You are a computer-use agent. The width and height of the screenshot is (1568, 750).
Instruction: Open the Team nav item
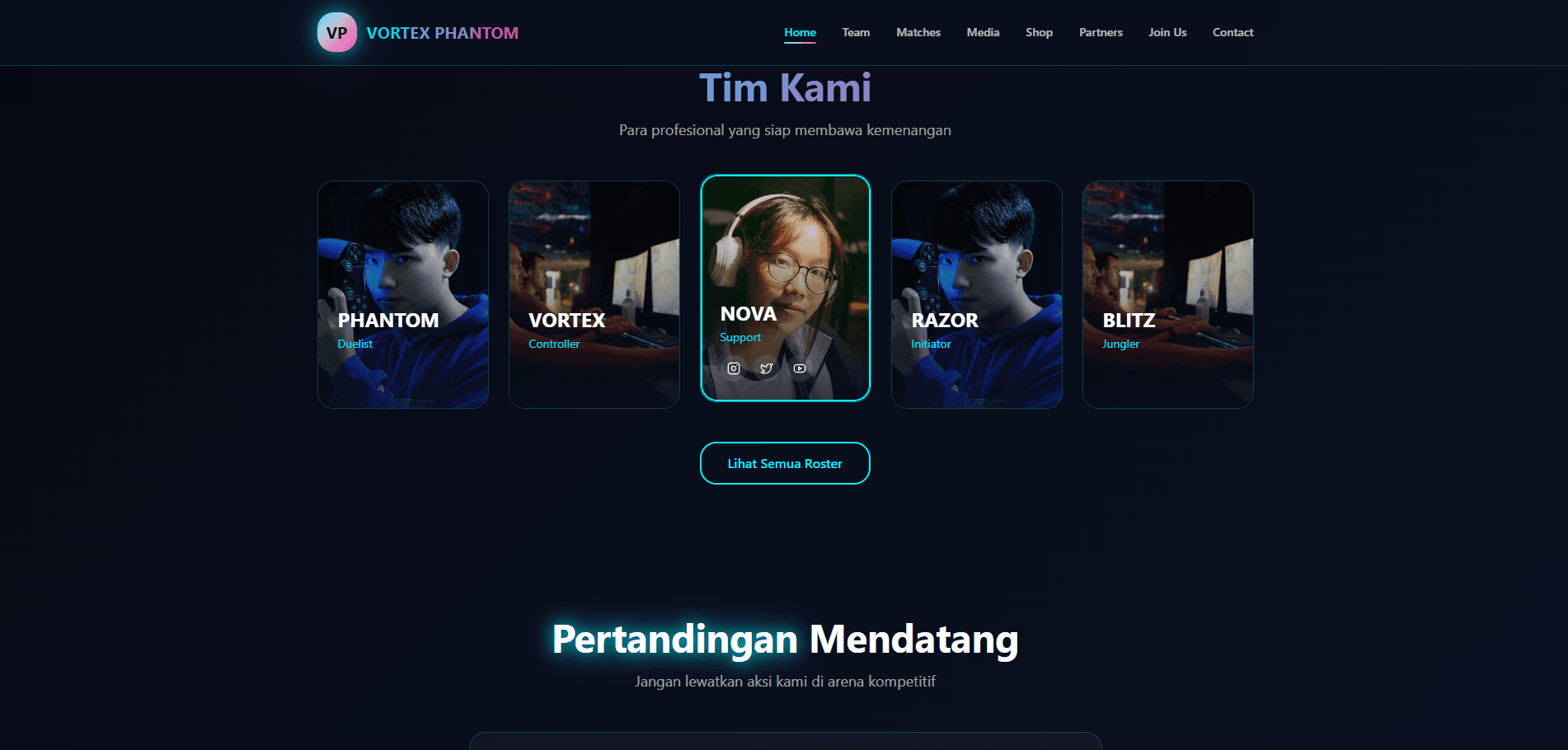pyautogui.click(x=856, y=32)
